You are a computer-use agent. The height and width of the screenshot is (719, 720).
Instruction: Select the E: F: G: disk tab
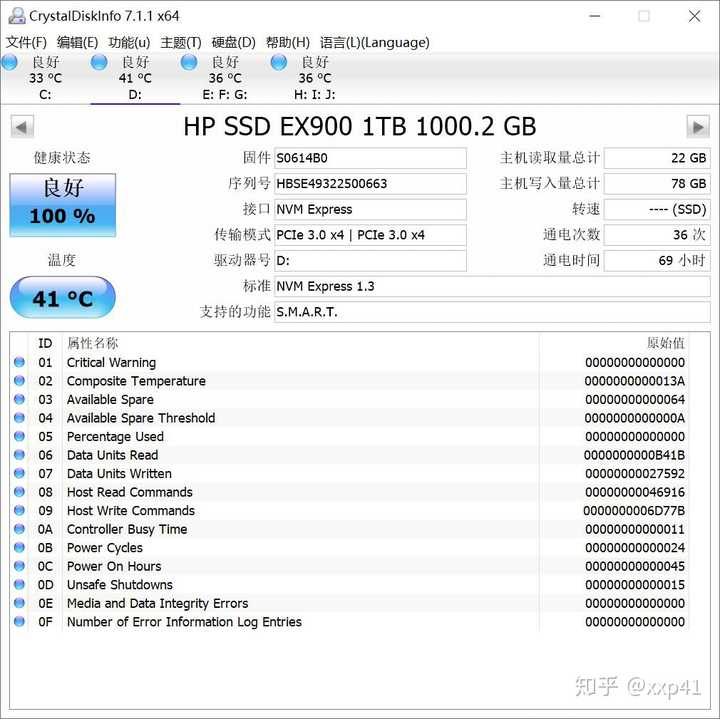click(225, 78)
